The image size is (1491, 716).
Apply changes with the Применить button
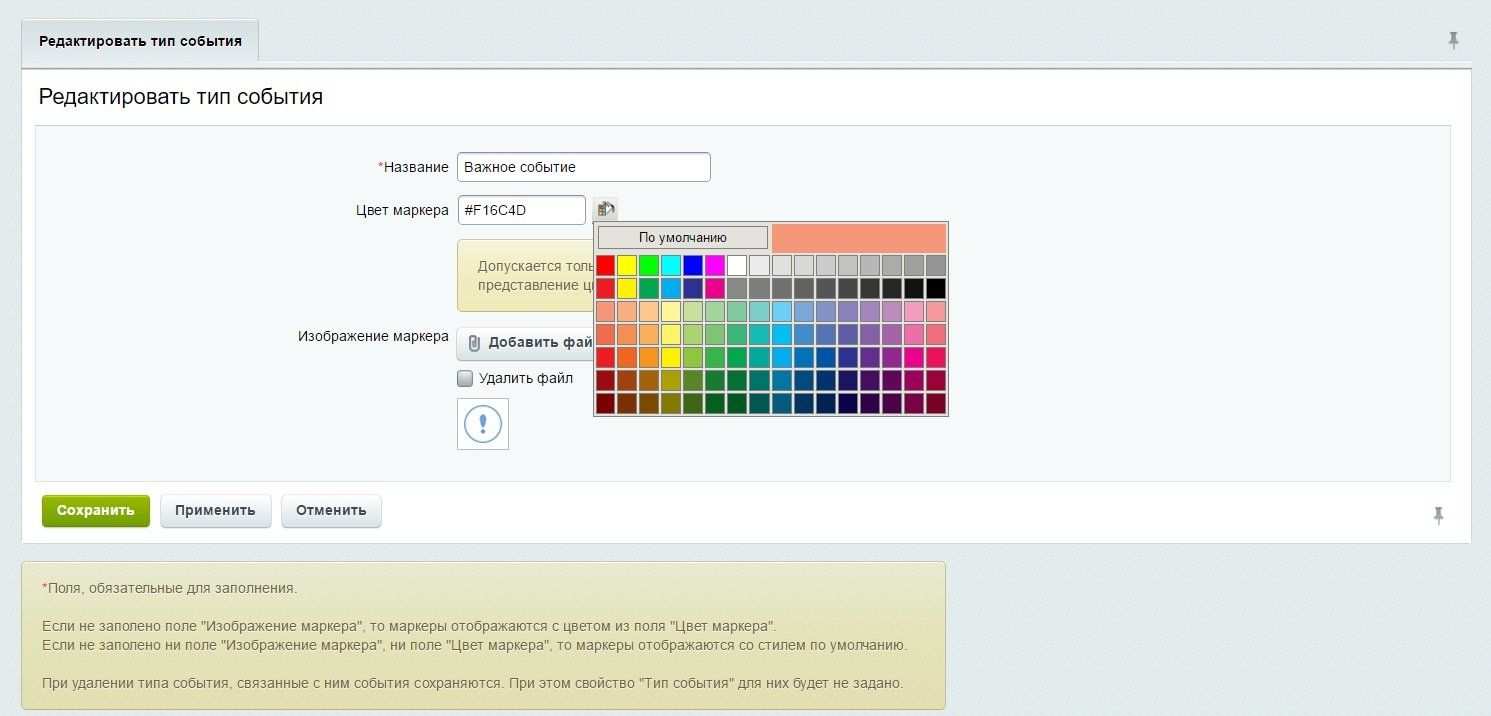pyautogui.click(x=215, y=511)
